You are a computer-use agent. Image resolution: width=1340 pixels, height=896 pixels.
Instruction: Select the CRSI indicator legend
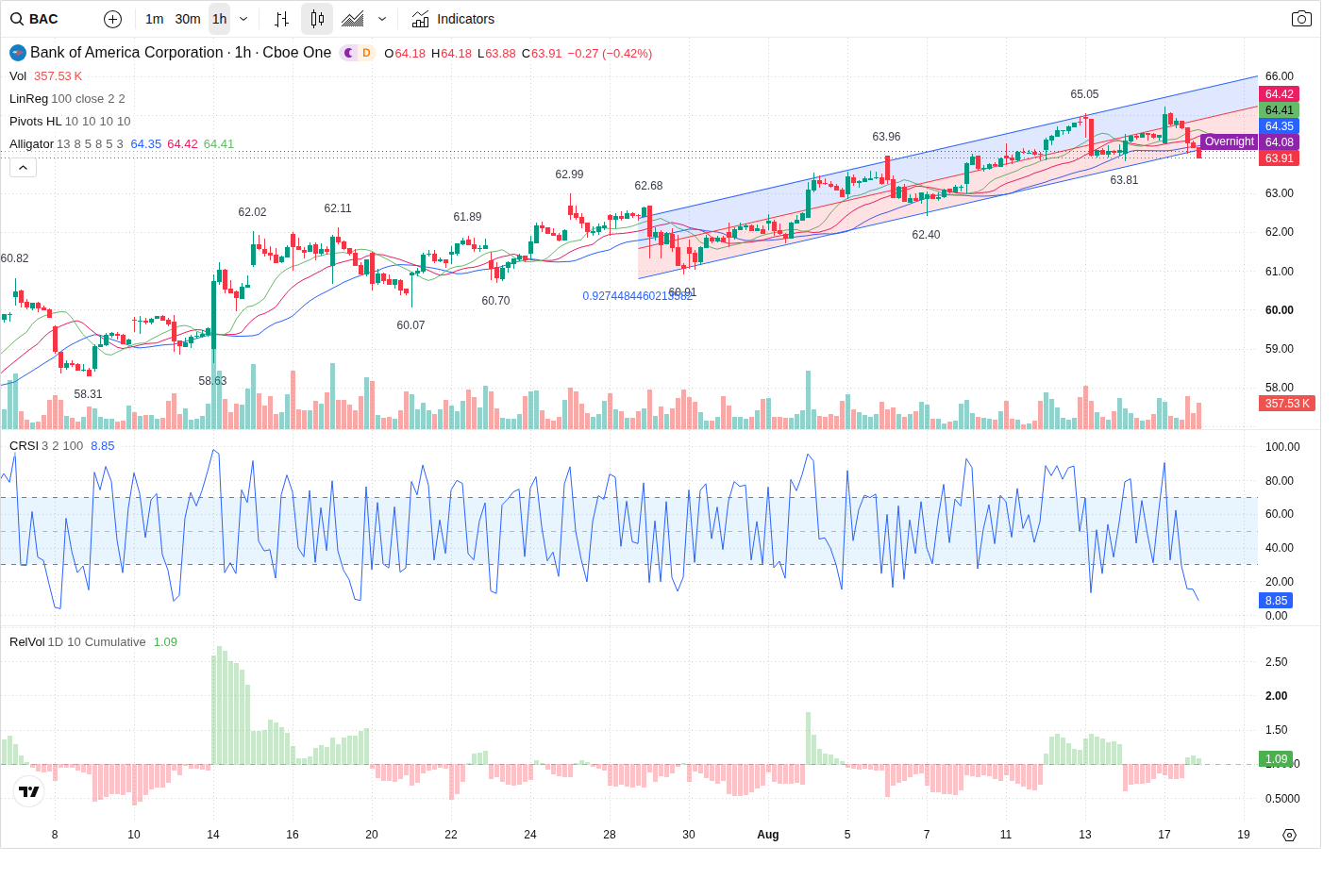point(24,446)
